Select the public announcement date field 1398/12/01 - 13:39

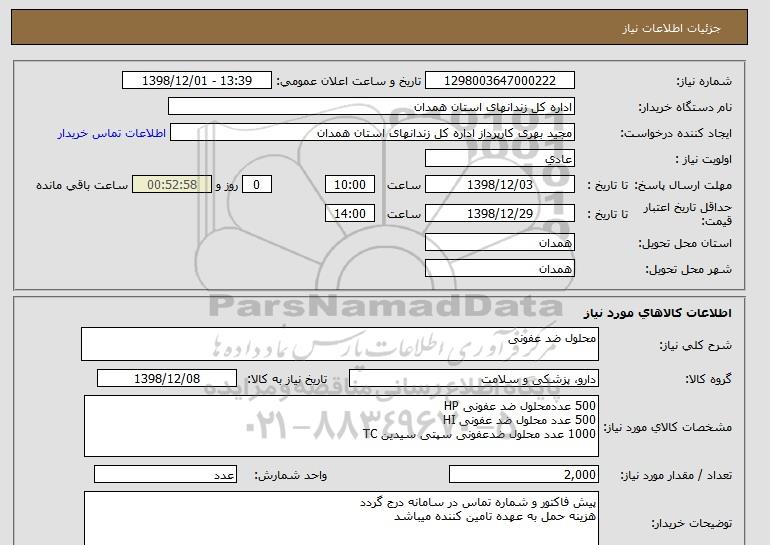pyautogui.click(x=196, y=81)
